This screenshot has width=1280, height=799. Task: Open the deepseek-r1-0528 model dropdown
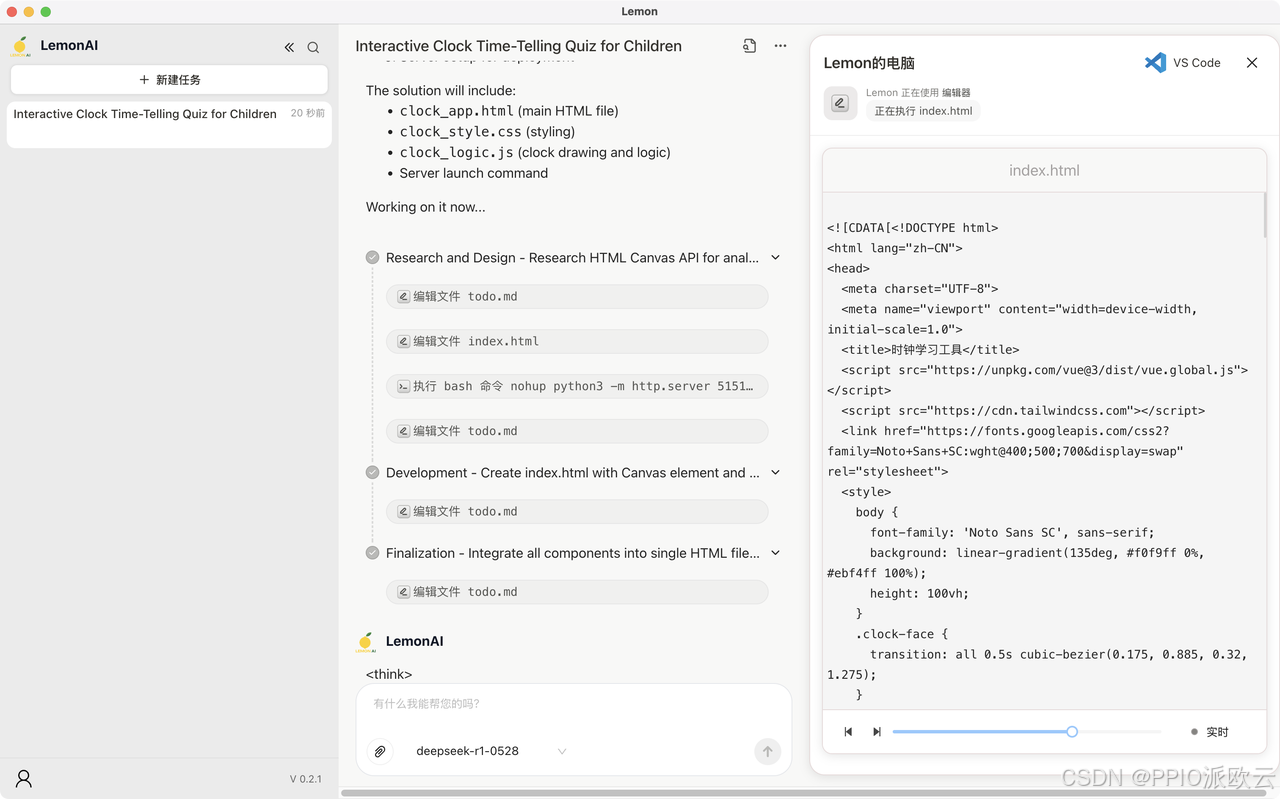pos(491,751)
